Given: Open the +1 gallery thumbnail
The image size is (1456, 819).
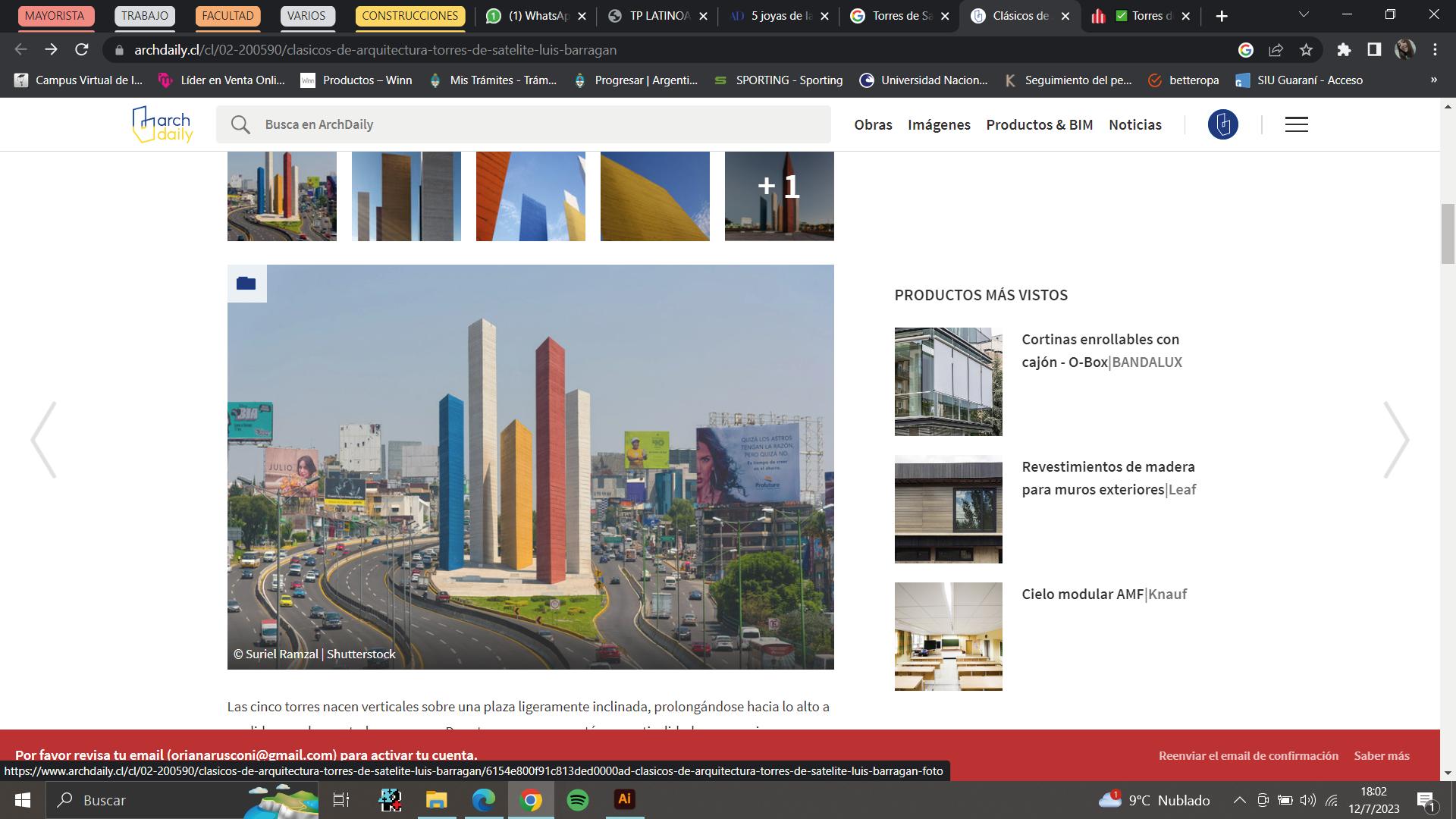Looking at the screenshot, I should pyautogui.click(x=779, y=196).
